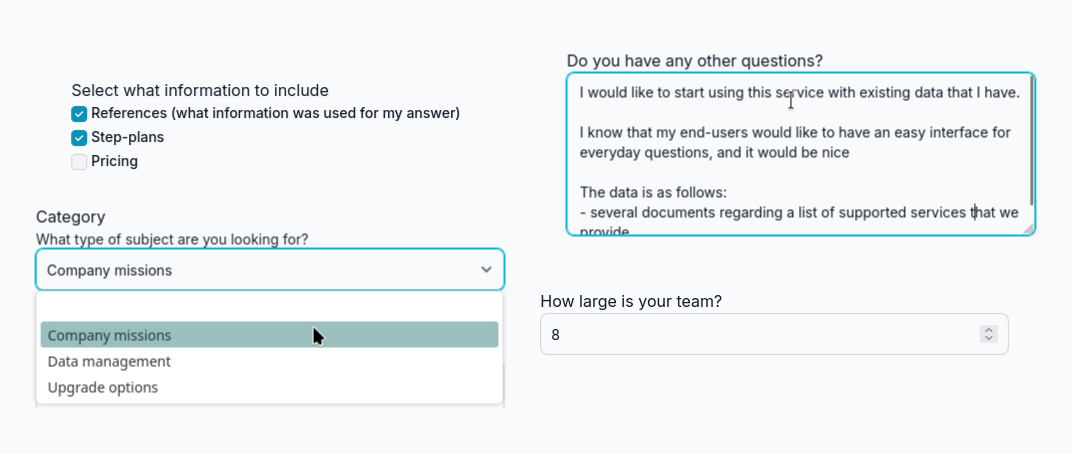
Task: Decrease team size with the down arrow
Action: point(989,339)
